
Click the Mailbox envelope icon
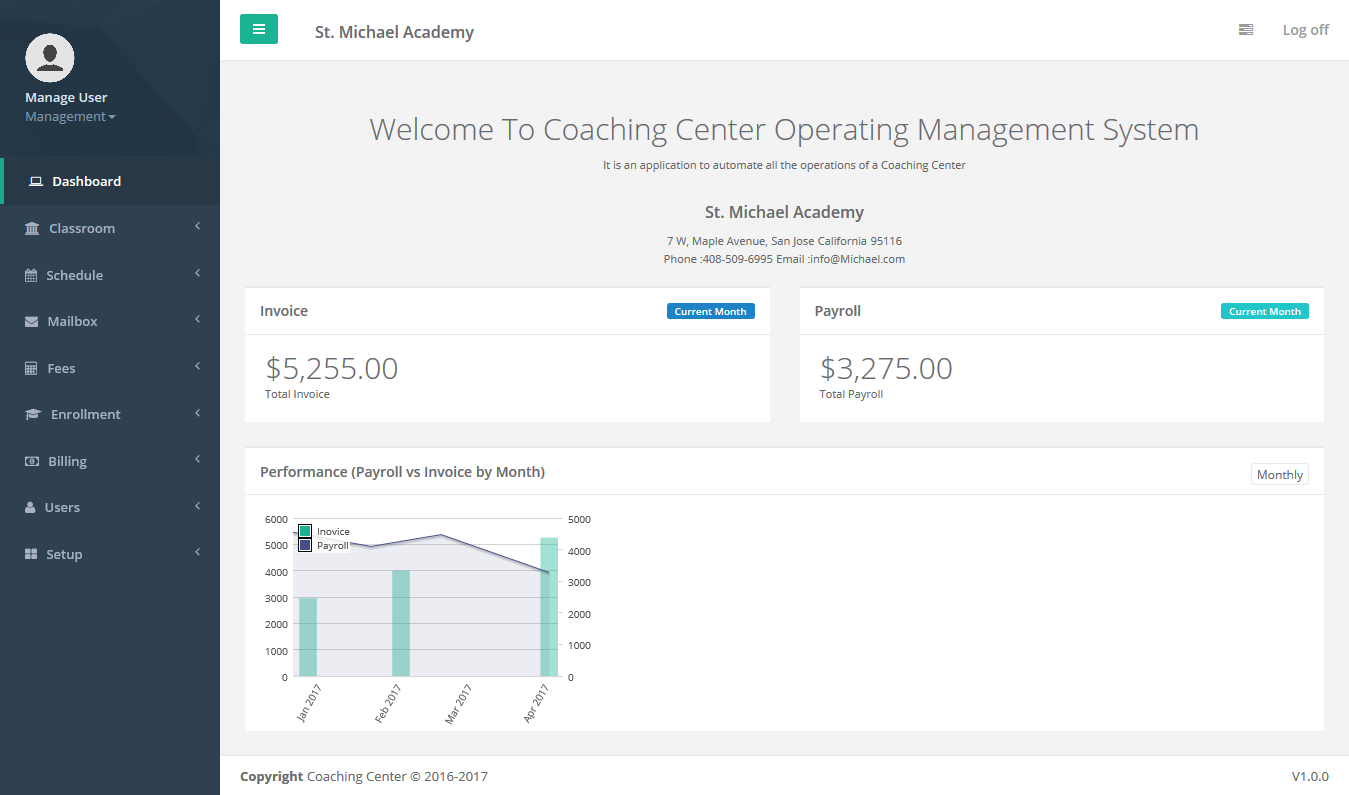pos(31,322)
